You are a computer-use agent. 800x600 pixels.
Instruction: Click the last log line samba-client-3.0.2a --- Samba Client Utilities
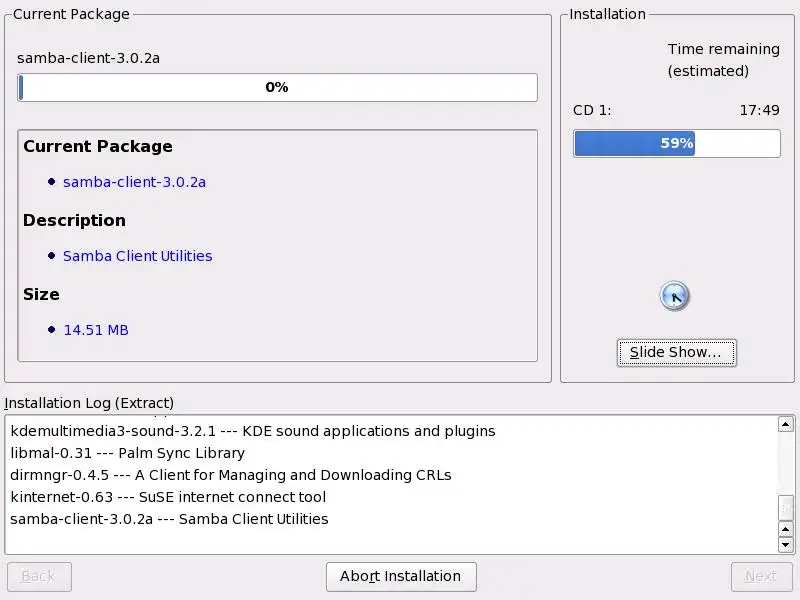click(169, 519)
